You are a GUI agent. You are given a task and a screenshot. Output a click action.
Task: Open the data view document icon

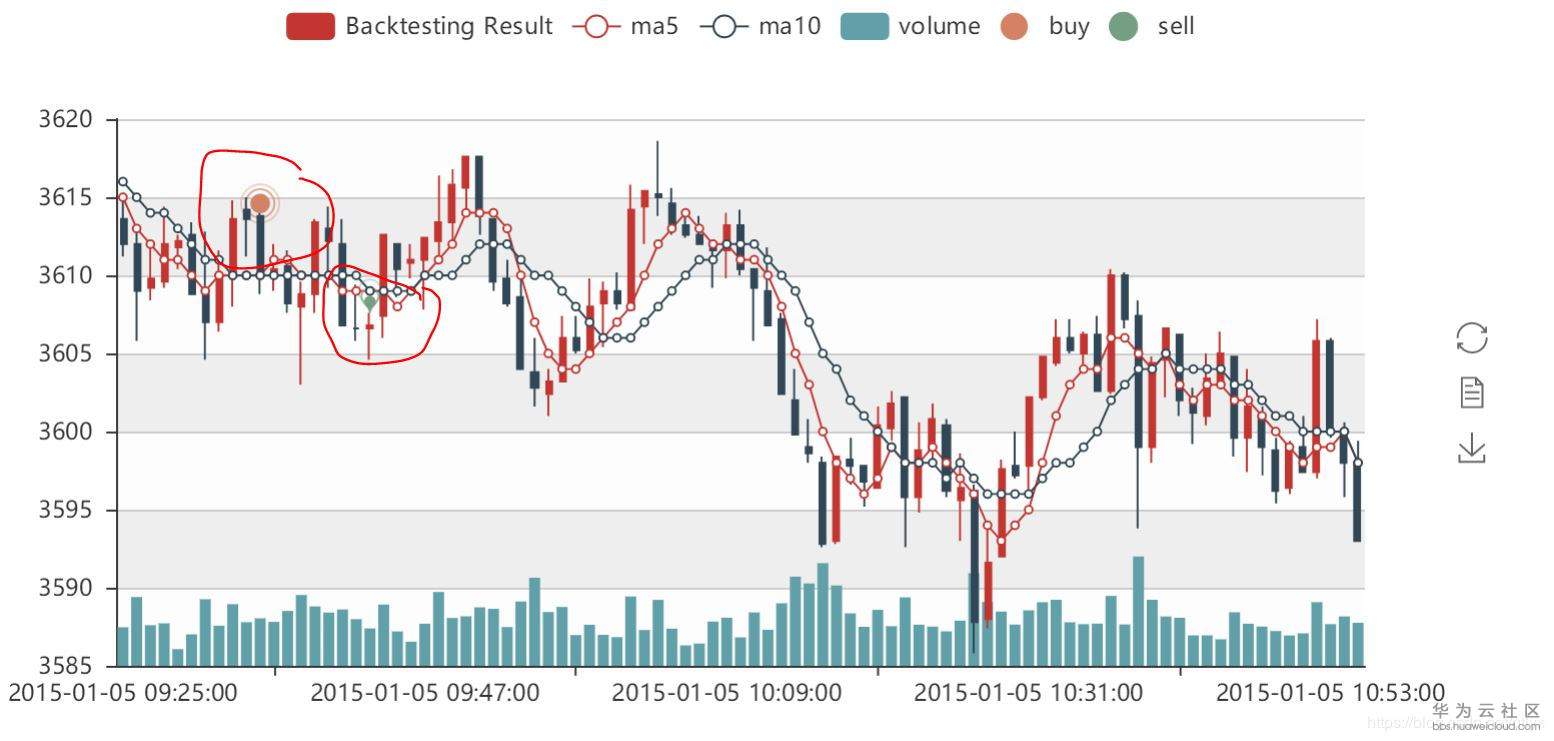(1472, 392)
